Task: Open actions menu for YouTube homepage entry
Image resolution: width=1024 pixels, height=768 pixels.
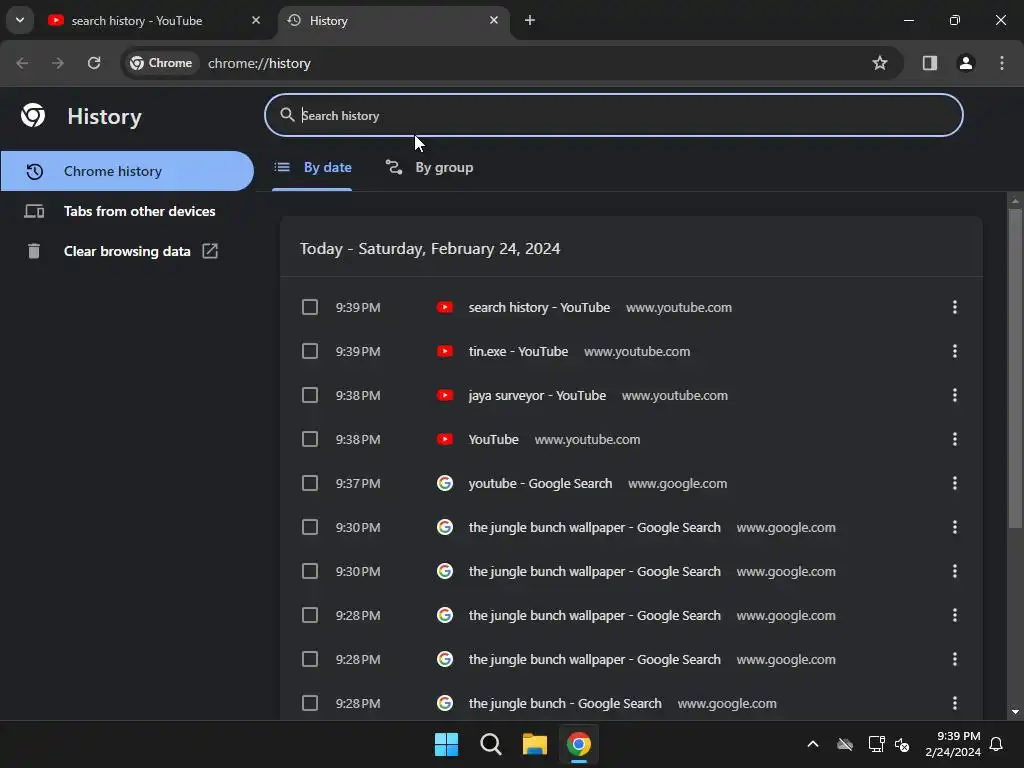Action: coord(955,439)
